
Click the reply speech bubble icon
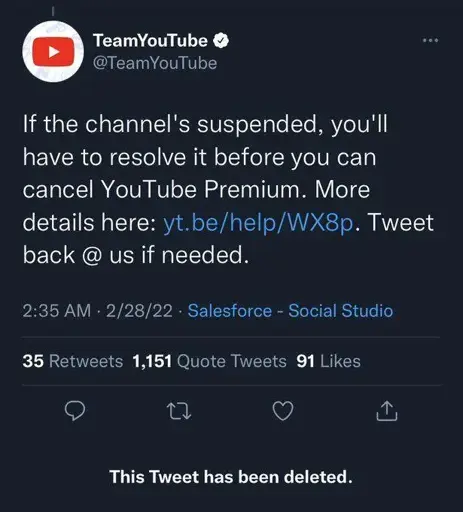tap(75, 411)
